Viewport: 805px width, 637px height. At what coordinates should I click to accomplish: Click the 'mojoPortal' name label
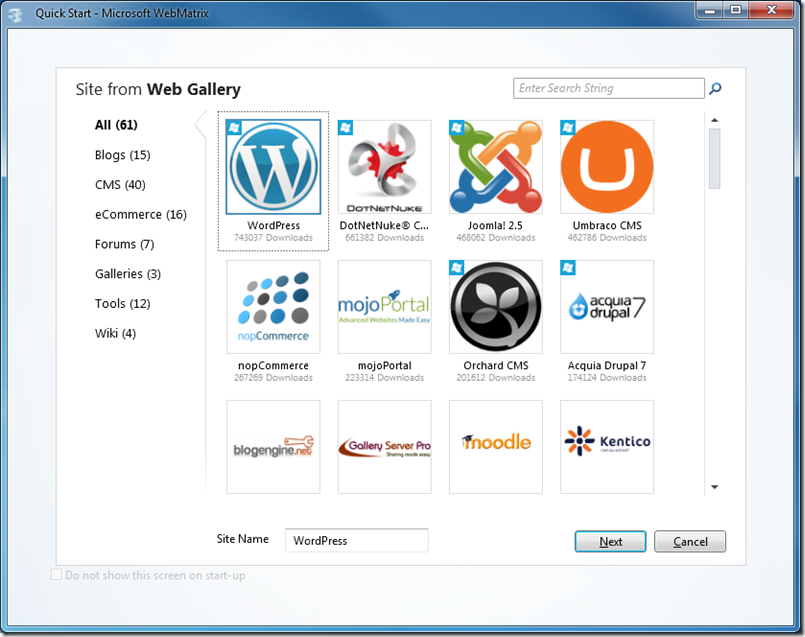[385, 365]
